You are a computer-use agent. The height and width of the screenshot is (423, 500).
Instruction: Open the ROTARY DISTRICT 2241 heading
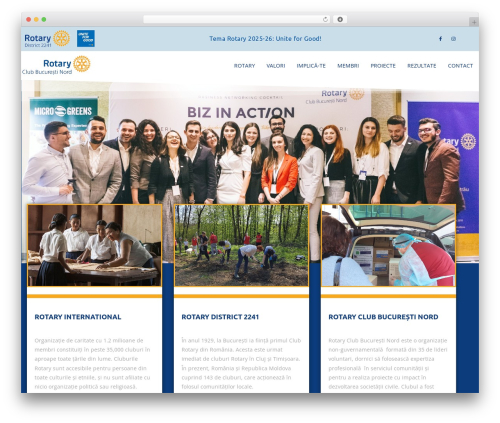click(220, 317)
